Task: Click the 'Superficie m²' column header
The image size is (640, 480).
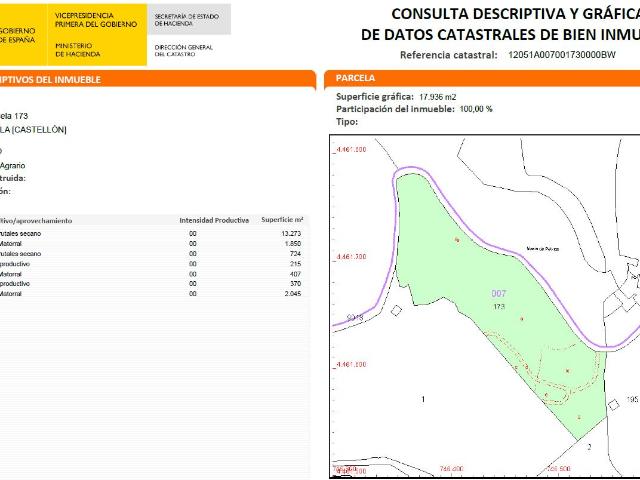Action: tap(282, 220)
